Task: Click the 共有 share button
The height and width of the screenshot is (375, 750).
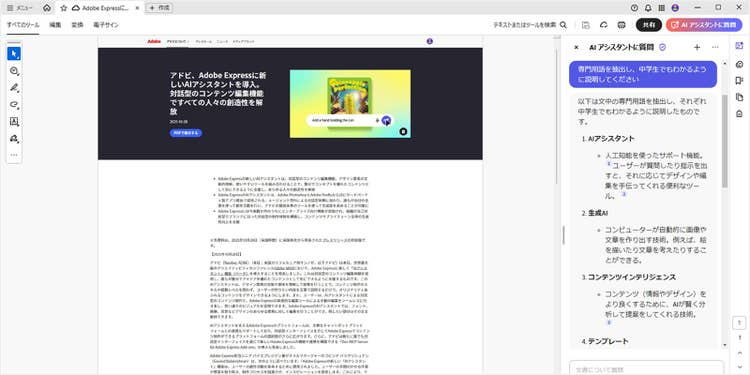Action: [x=649, y=25]
